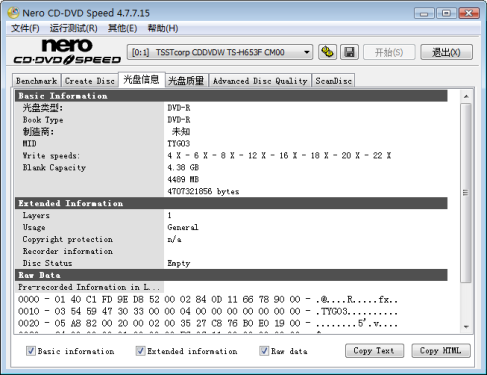
Task: Toggle the Extended information checkbox
Action: (140, 351)
